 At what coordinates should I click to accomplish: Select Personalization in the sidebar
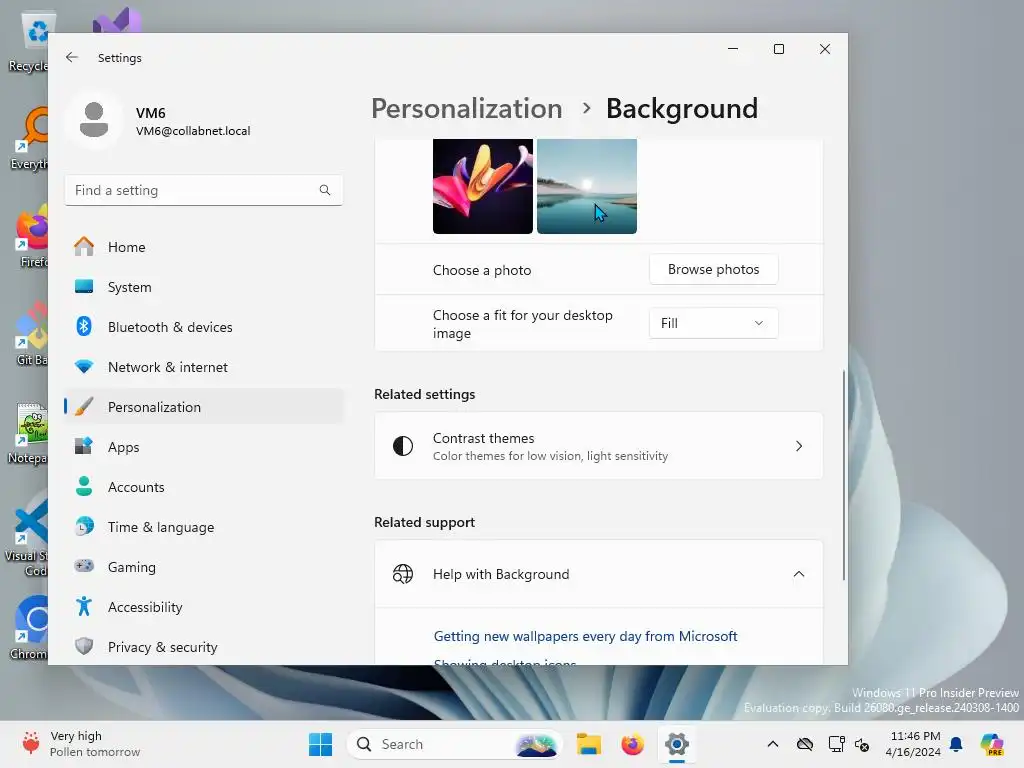coord(204,407)
